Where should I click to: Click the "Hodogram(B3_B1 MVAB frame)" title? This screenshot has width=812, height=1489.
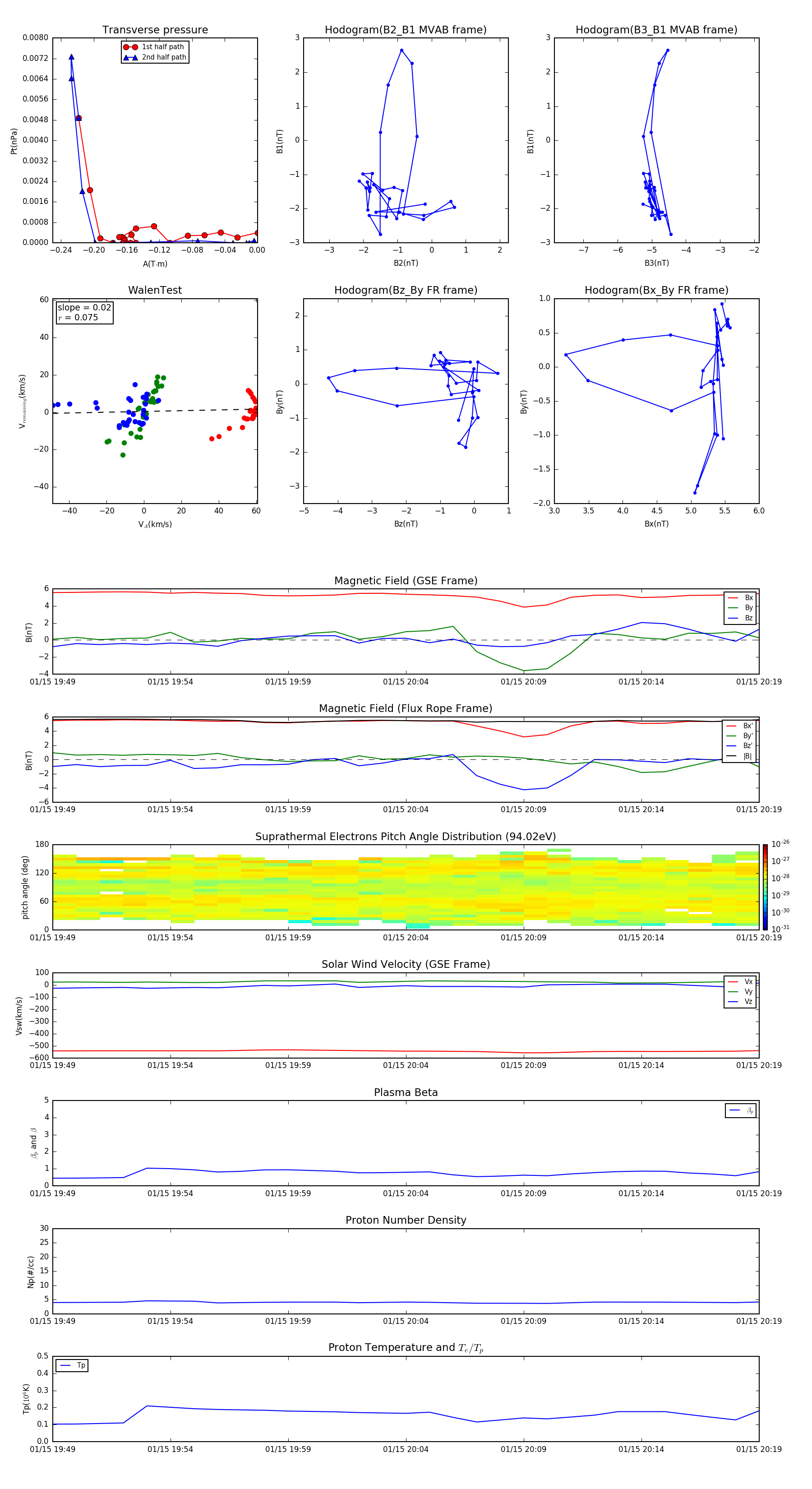pos(656,29)
